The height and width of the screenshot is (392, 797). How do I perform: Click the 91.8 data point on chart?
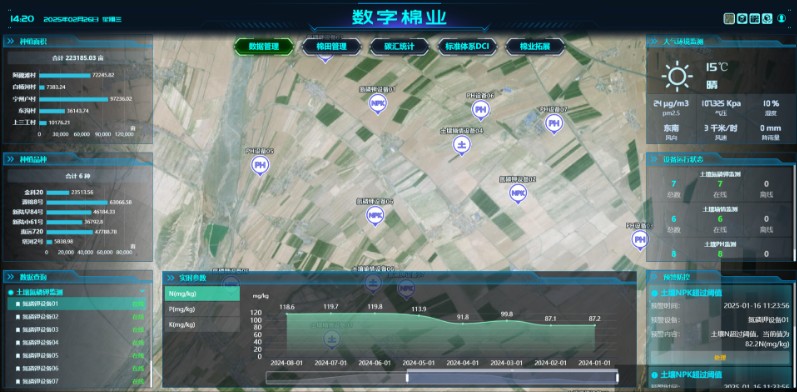[x=463, y=323]
